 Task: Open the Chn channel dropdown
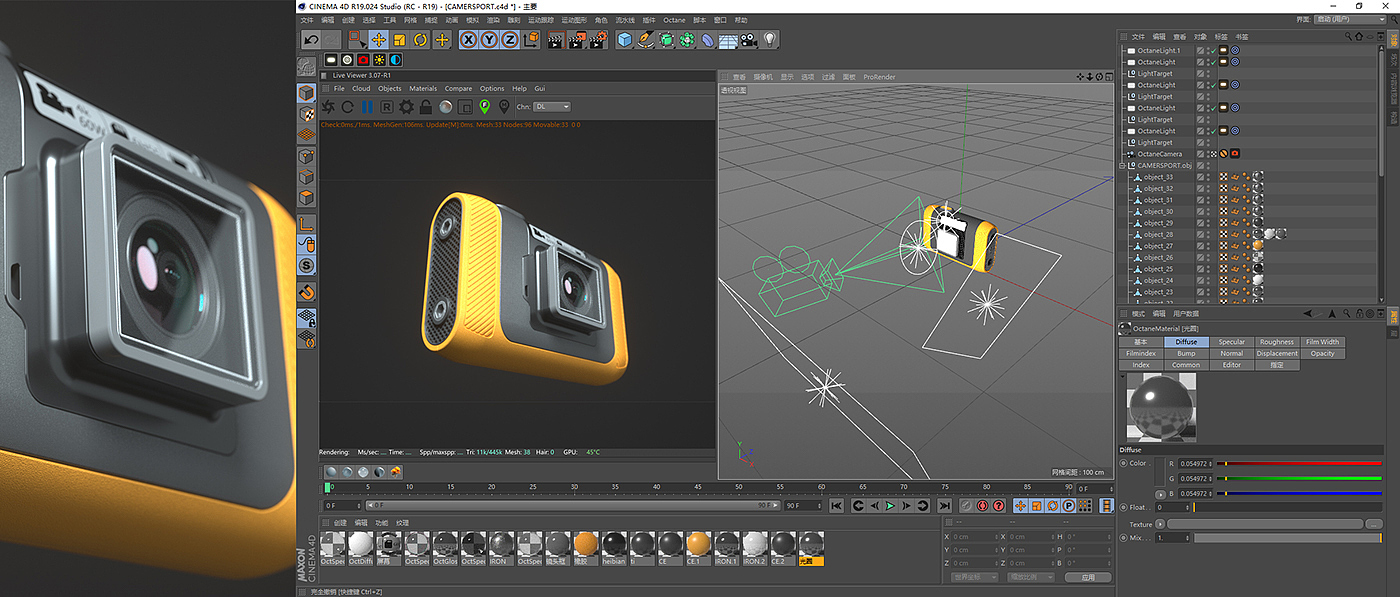pos(551,107)
